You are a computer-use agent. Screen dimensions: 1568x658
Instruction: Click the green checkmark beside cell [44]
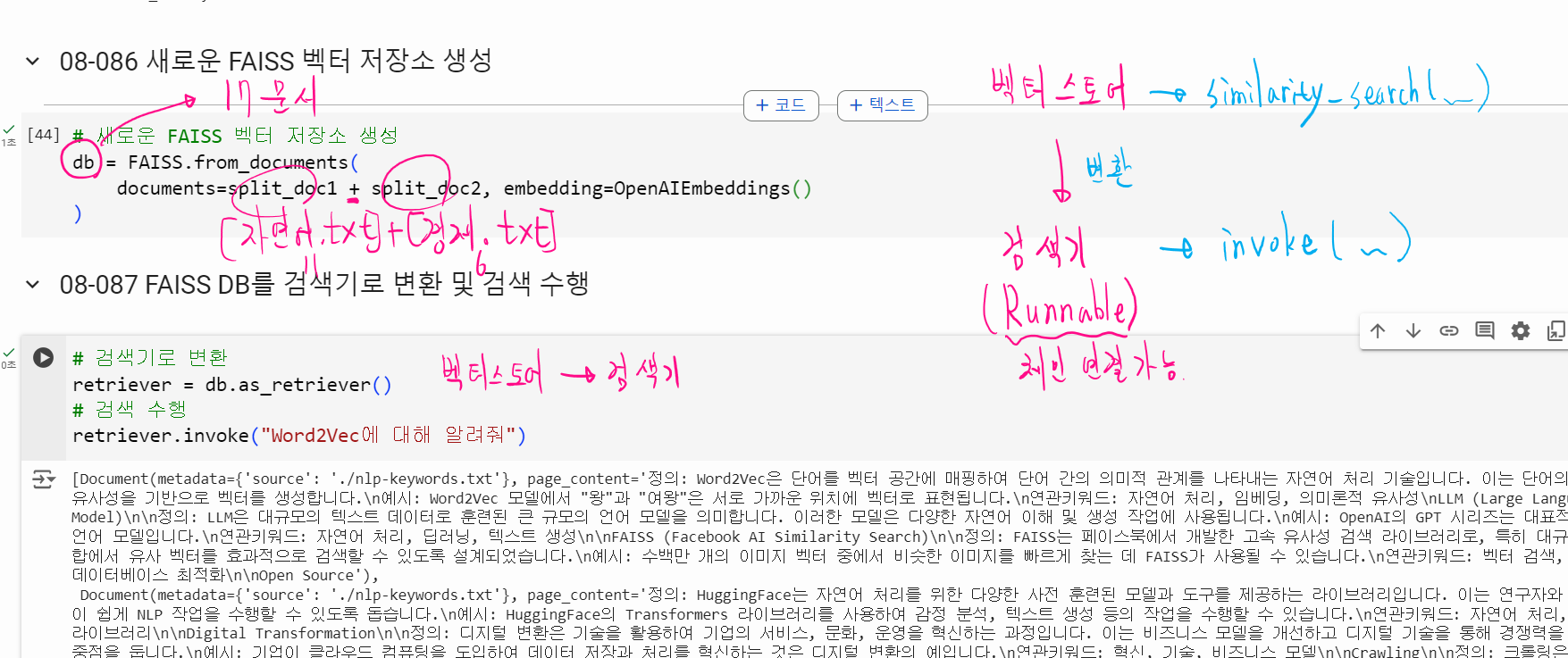click(9, 130)
